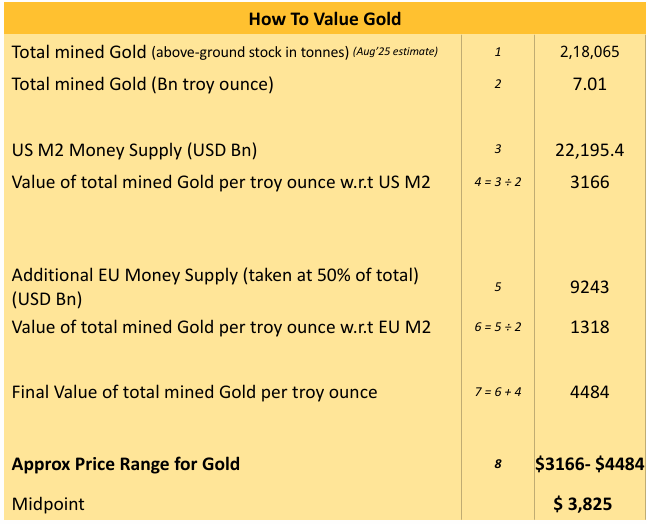647x524 pixels.
Task: Click the 'How To Value Gold' title header
Action: pos(323,18)
